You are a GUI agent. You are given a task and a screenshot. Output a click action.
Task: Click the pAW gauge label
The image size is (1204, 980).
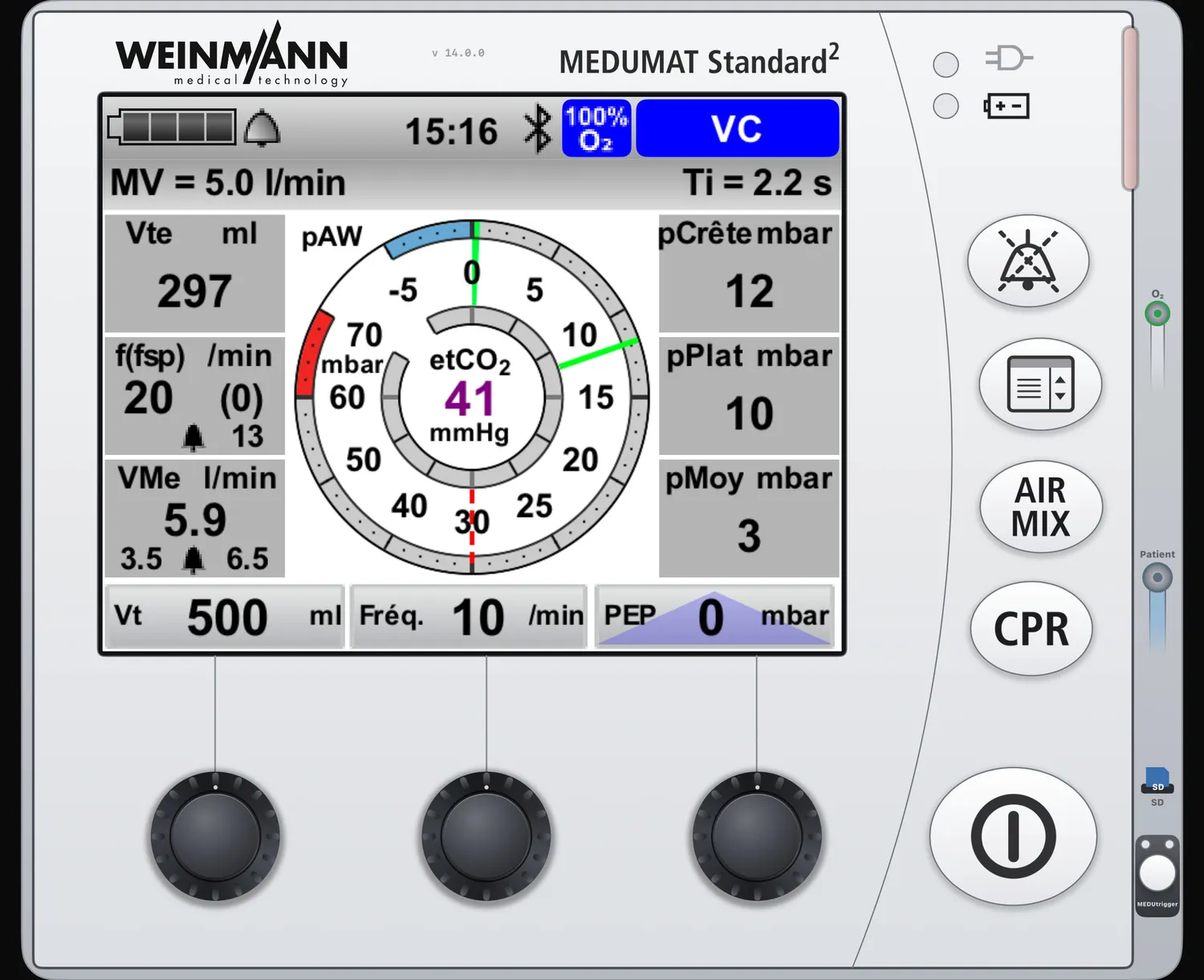(332, 237)
